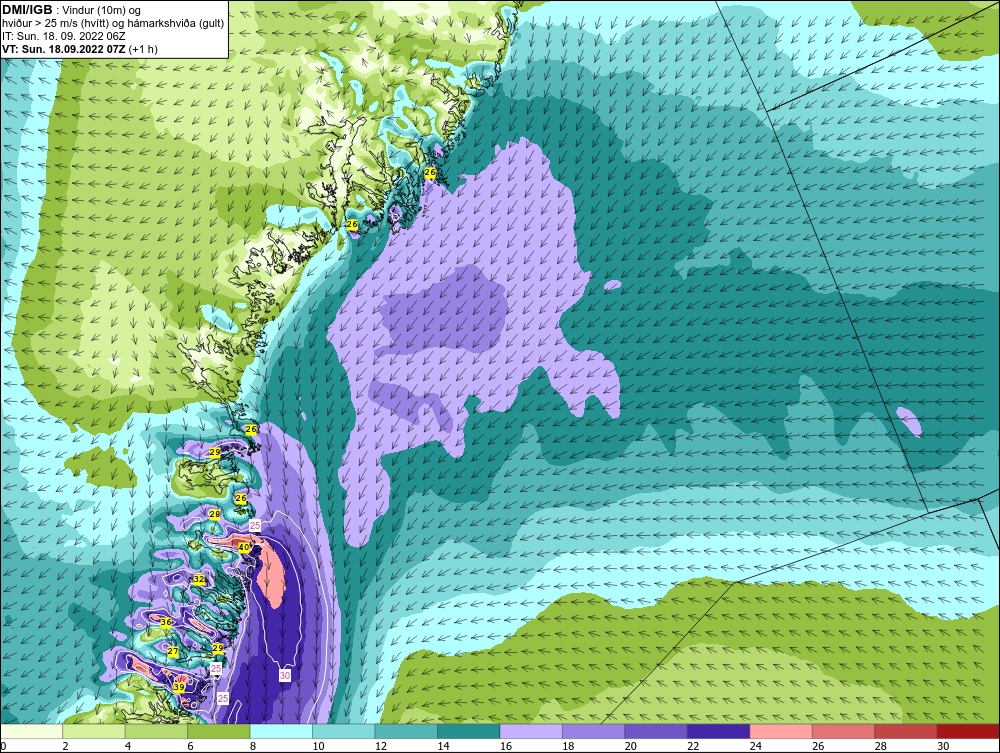Click the dark red legend swatch above 30
Screen dimensions: 1000x753
click(969, 731)
